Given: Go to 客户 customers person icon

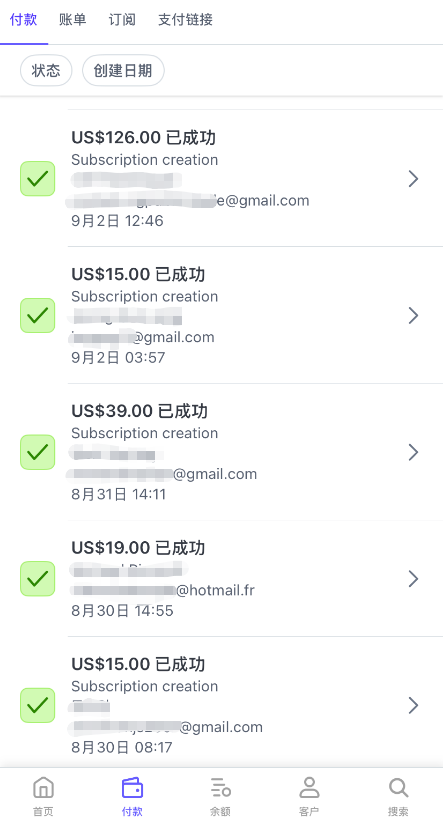Looking at the screenshot, I should click(x=309, y=788).
